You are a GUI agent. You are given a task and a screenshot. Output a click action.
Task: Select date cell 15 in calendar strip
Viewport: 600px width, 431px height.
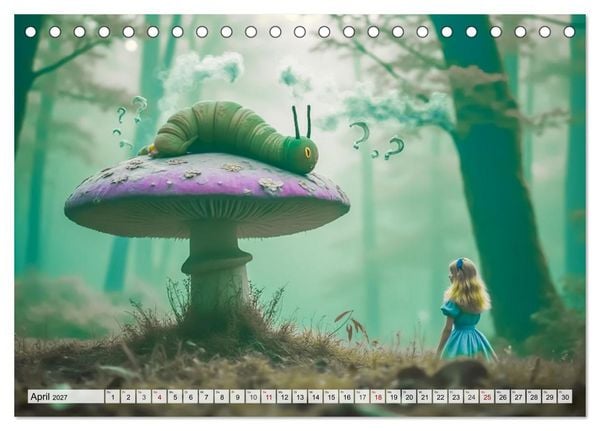coord(331,397)
